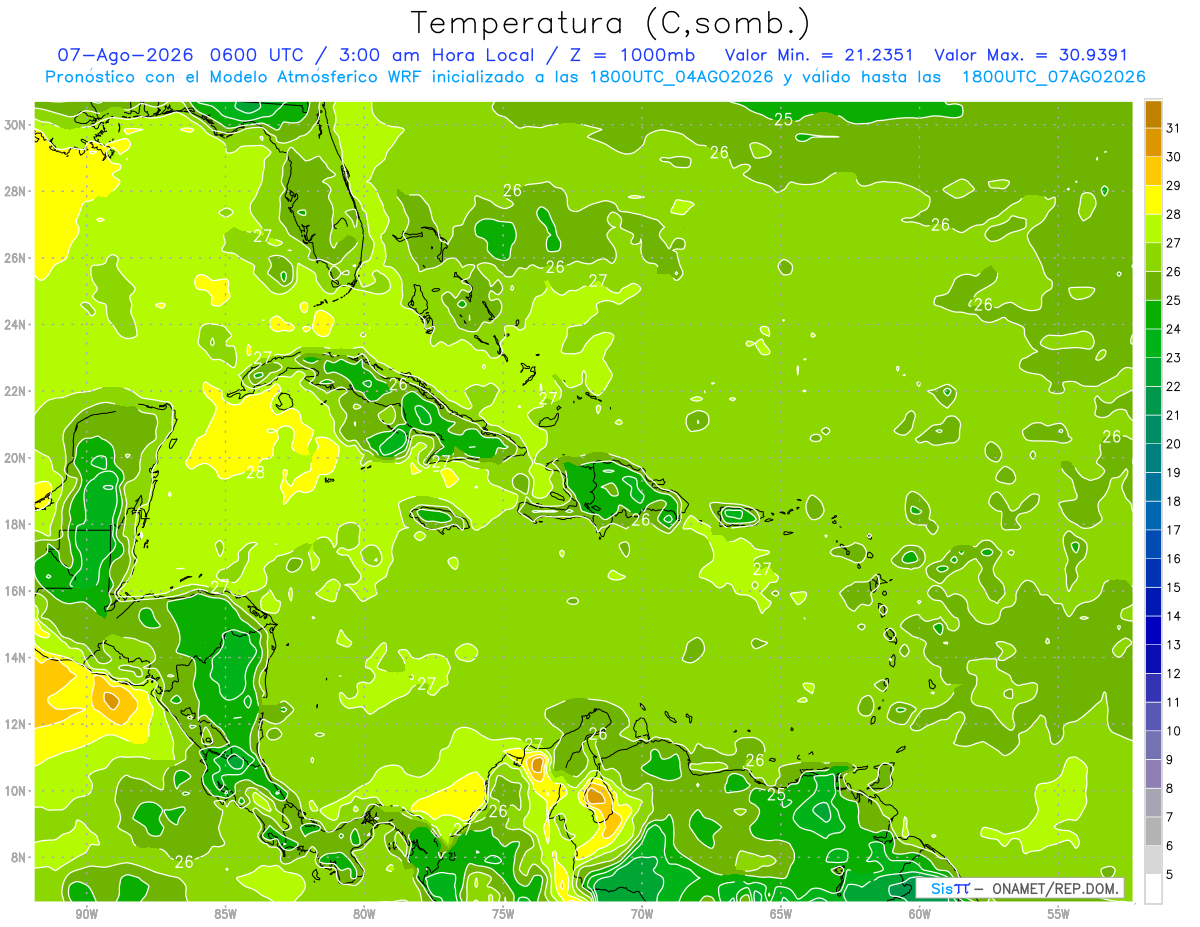
Task: Click legend value 22 on the color bar
Action: (1173, 387)
